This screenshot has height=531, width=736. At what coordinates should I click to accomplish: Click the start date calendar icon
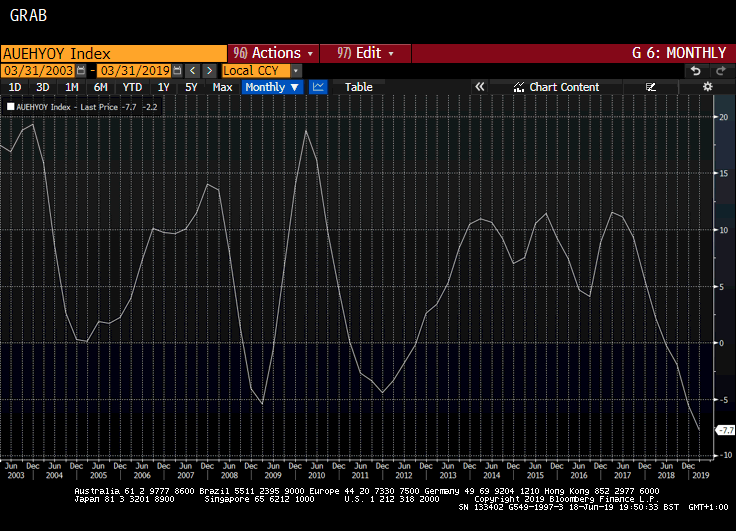(x=83, y=71)
